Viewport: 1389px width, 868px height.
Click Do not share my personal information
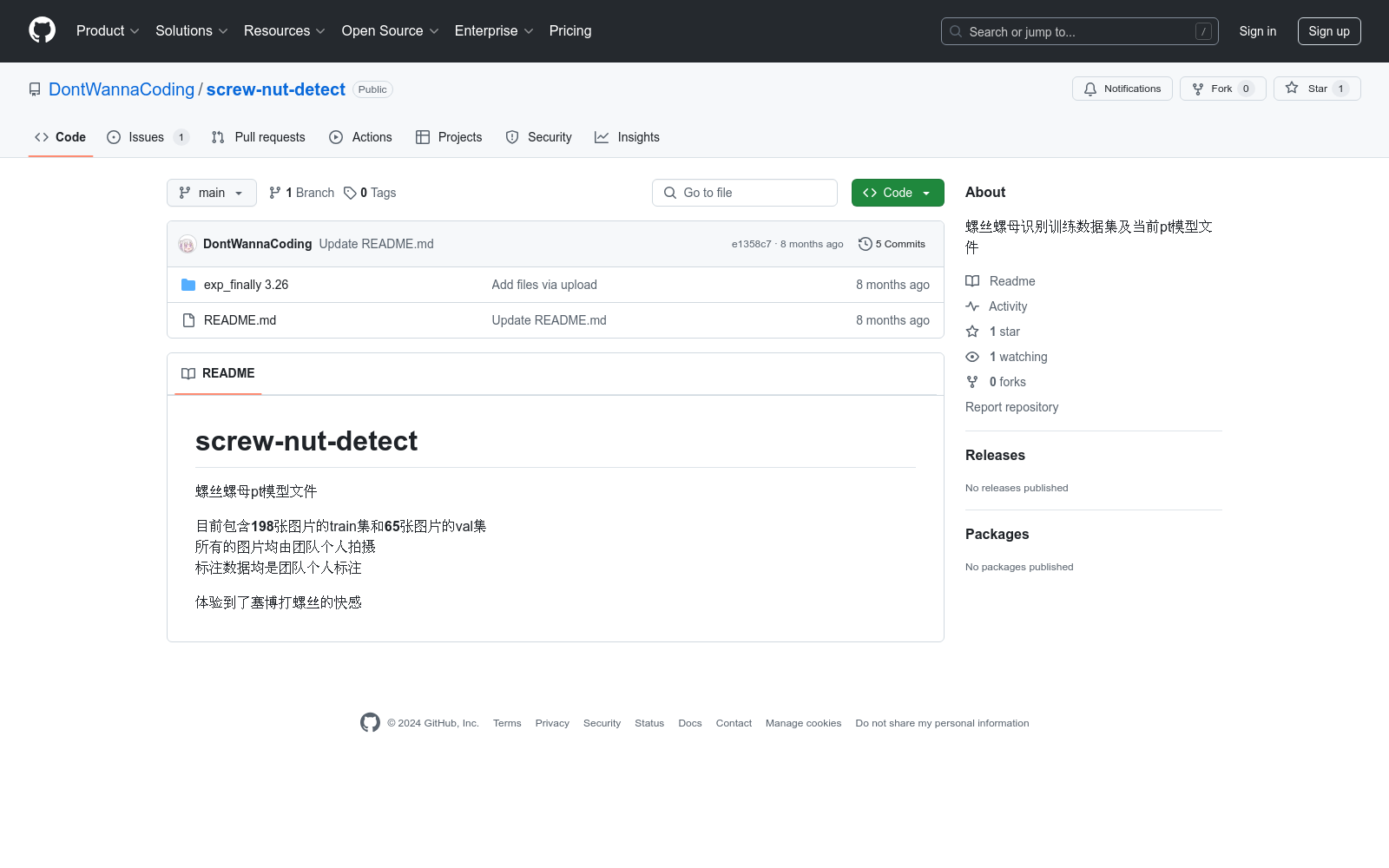coord(942,723)
